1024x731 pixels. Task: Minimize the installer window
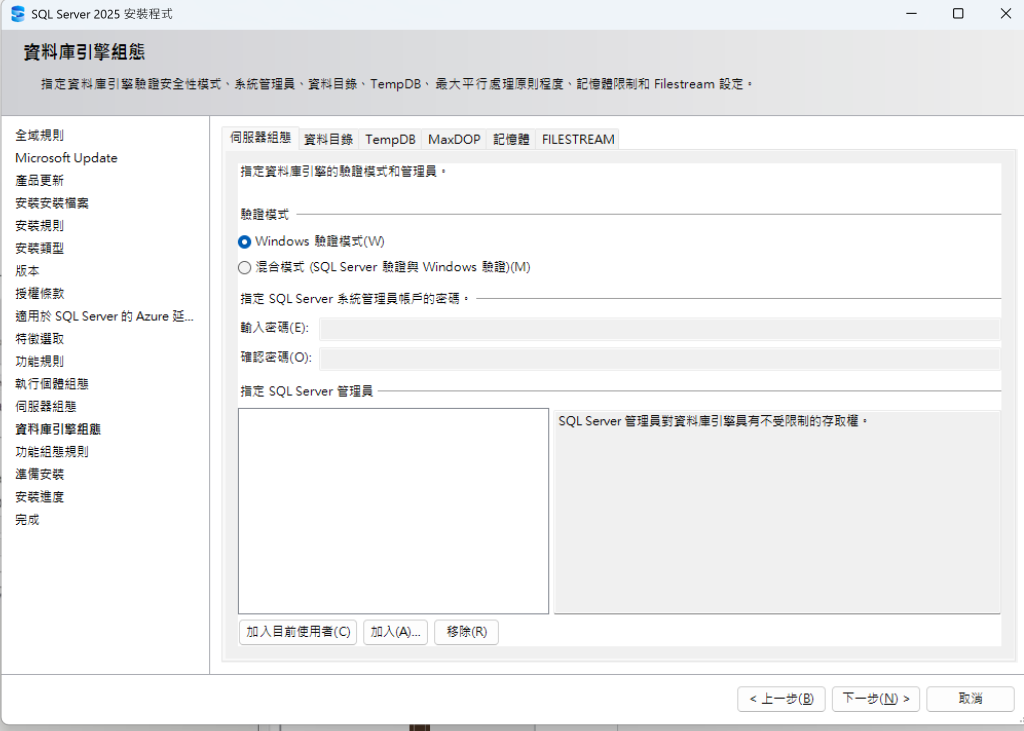[912, 14]
